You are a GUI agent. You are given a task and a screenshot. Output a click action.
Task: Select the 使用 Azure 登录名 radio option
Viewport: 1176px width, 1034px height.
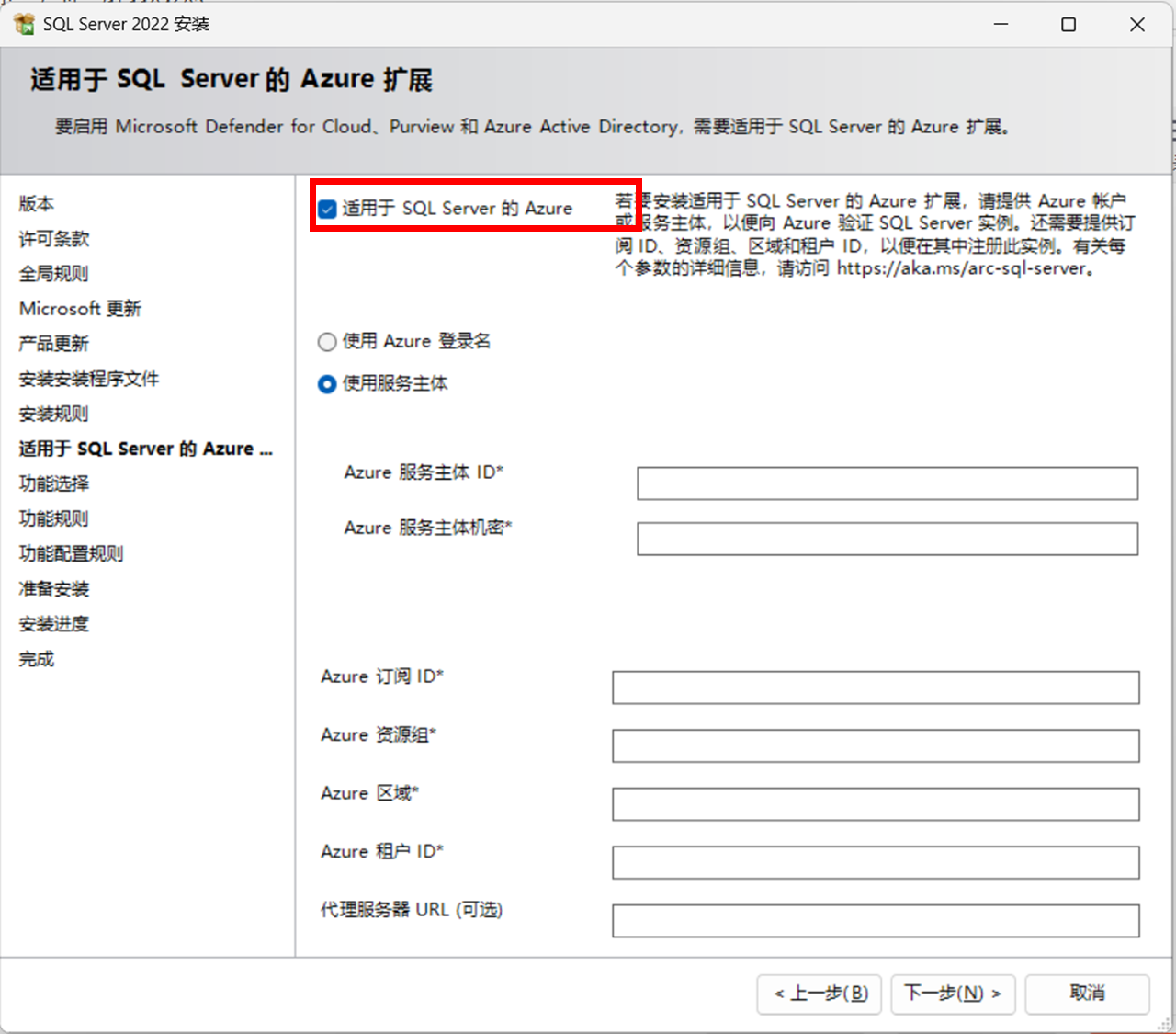click(327, 342)
